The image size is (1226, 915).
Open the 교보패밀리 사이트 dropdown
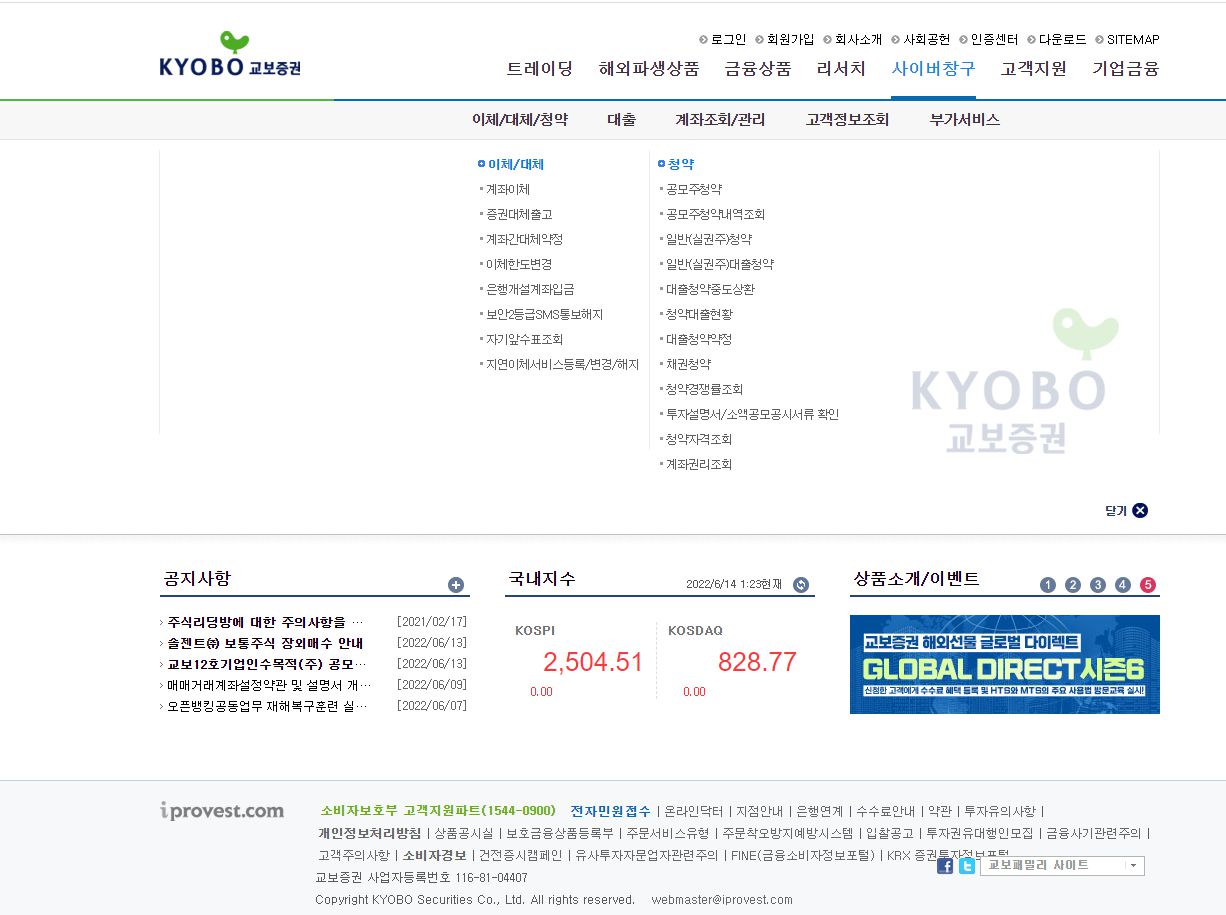click(x=1062, y=866)
